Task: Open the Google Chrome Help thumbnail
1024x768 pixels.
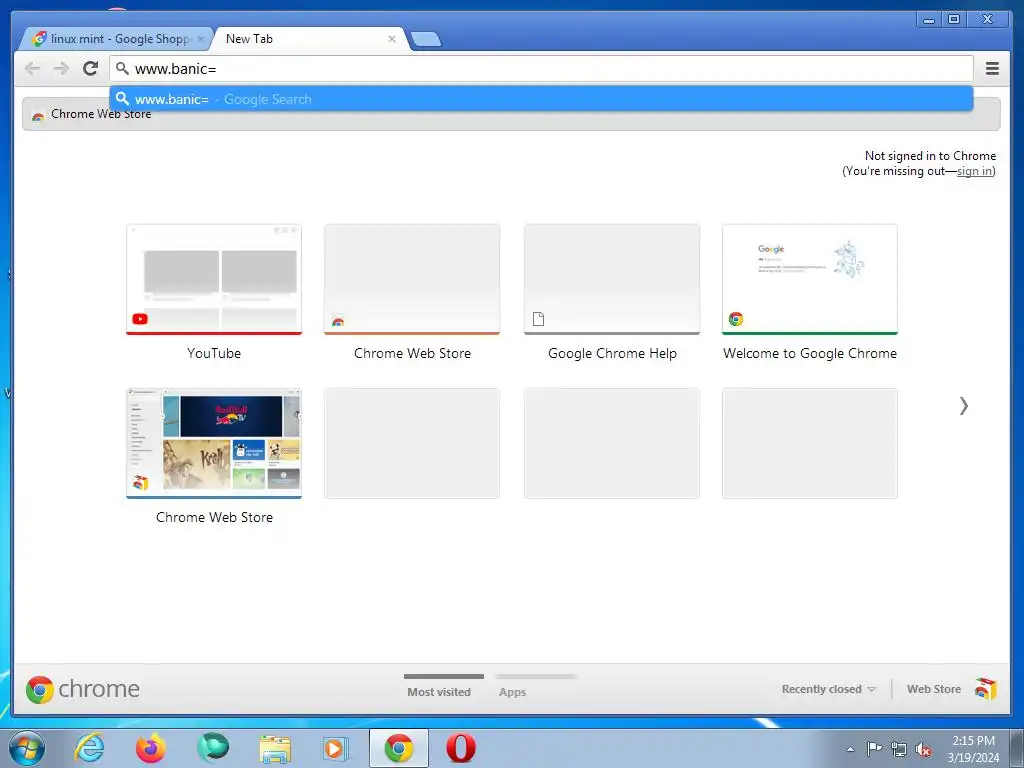Action: pos(612,280)
